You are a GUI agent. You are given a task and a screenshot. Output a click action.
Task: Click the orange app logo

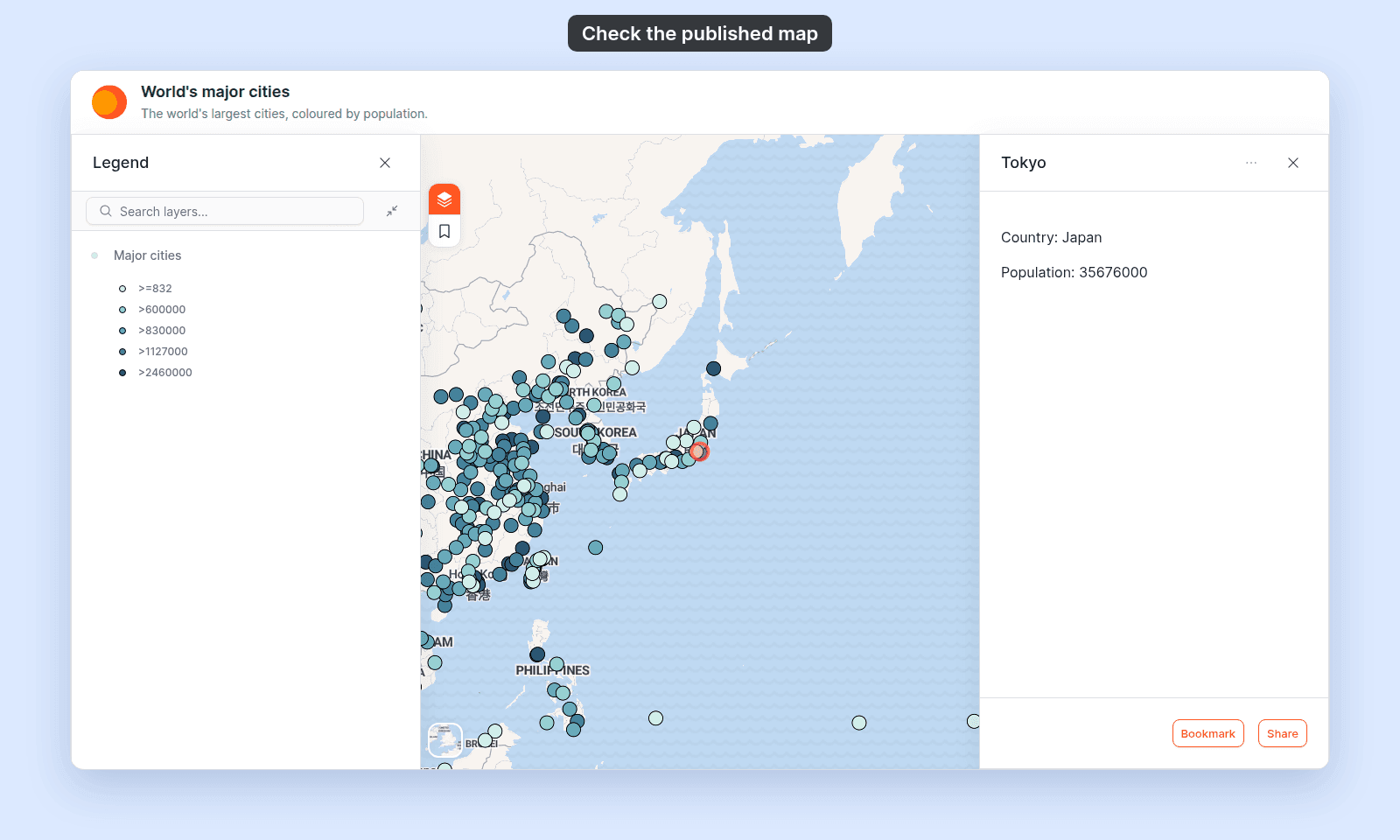click(109, 102)
